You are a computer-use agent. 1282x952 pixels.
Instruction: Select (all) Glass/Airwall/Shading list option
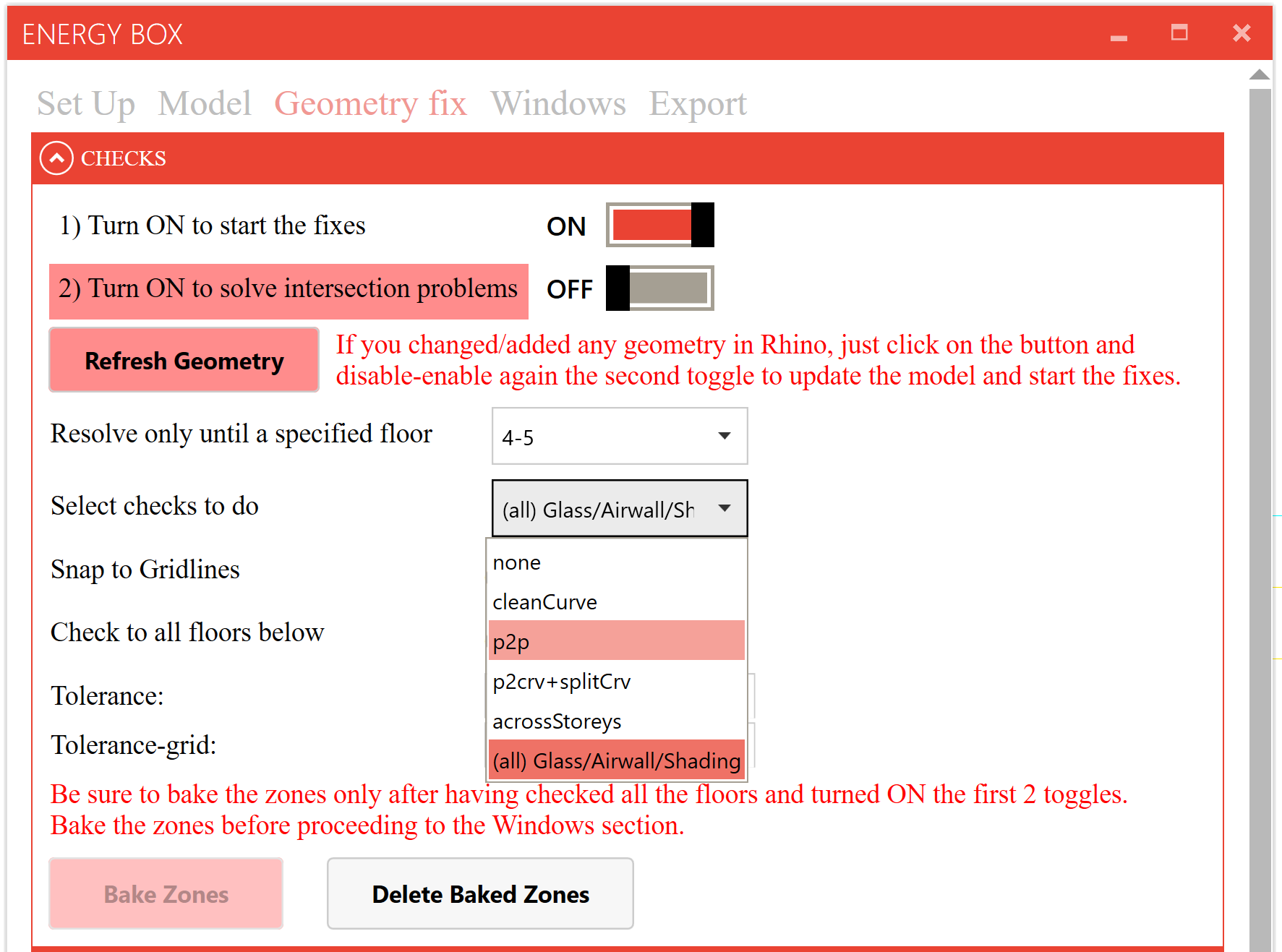pyautogui.click(x=616, y=760)
